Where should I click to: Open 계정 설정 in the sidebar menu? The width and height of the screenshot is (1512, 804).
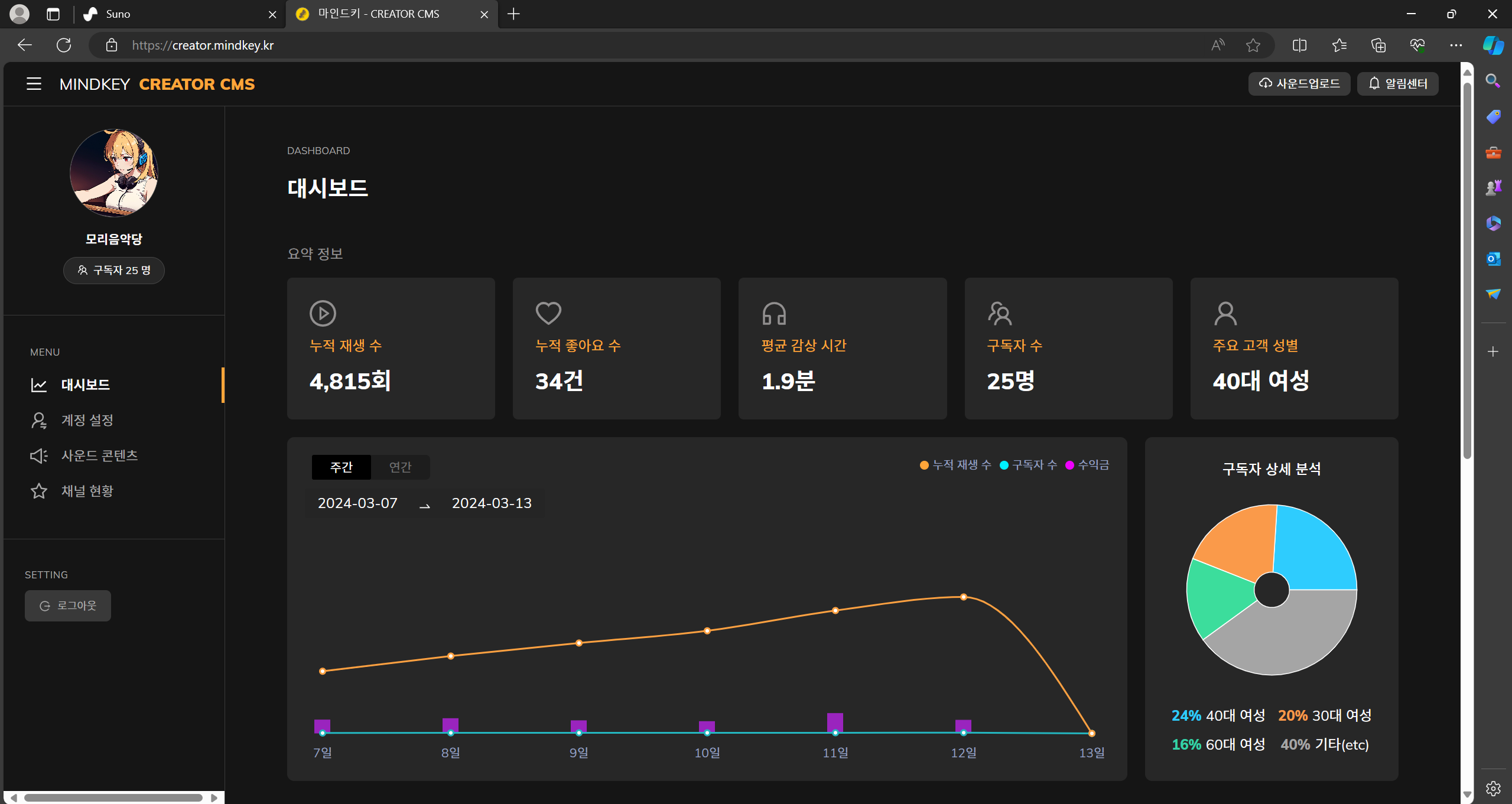click(x=87, y=420)
